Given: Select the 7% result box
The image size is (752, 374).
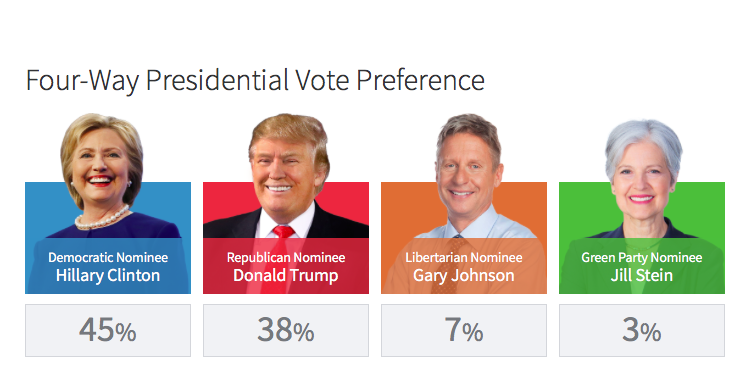Looking at the screenshot, I should click(x=464, y=330).
